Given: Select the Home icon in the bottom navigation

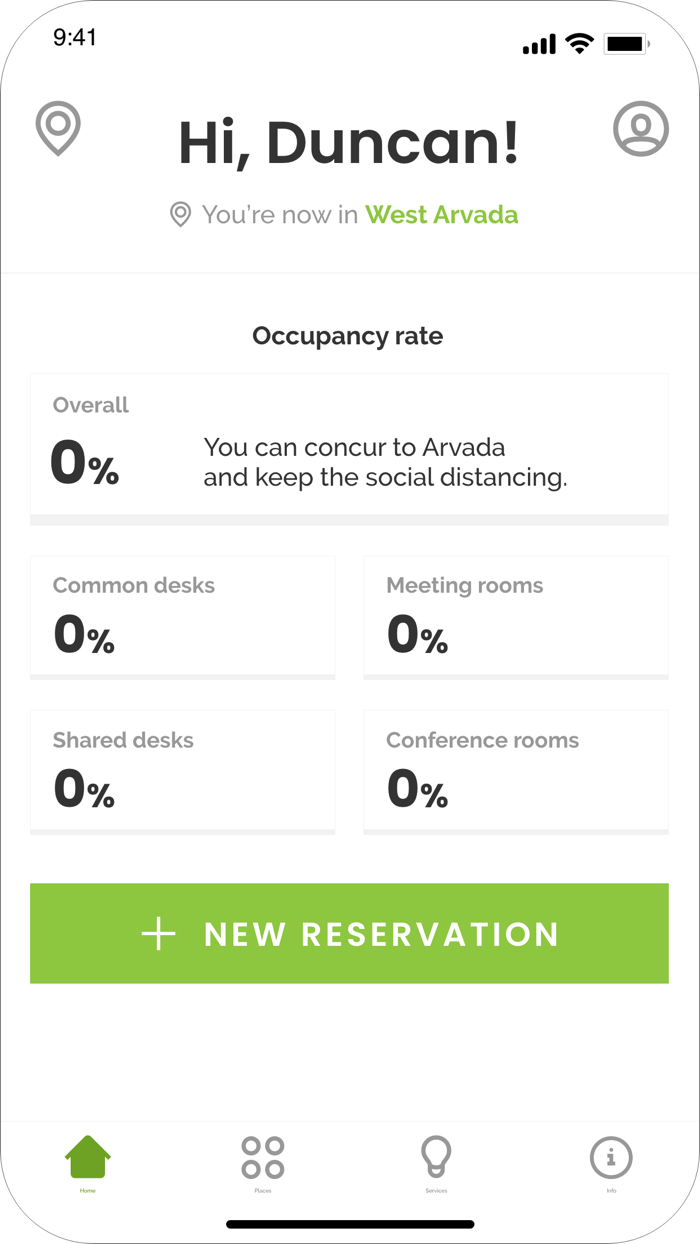Looking at the screenshot, I should (x=88, y=1155).
